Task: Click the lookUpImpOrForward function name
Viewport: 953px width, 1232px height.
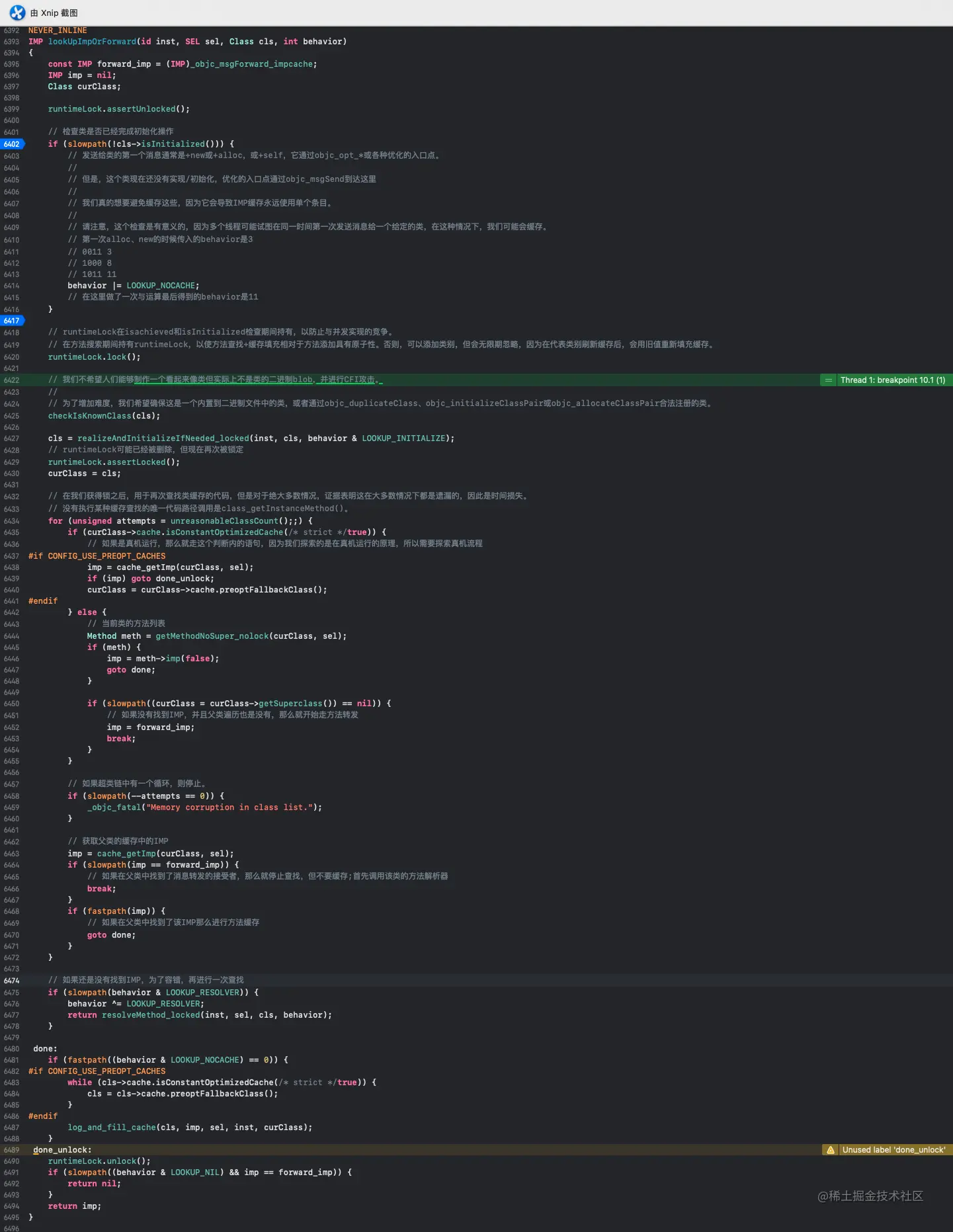Action: (92, 42)
